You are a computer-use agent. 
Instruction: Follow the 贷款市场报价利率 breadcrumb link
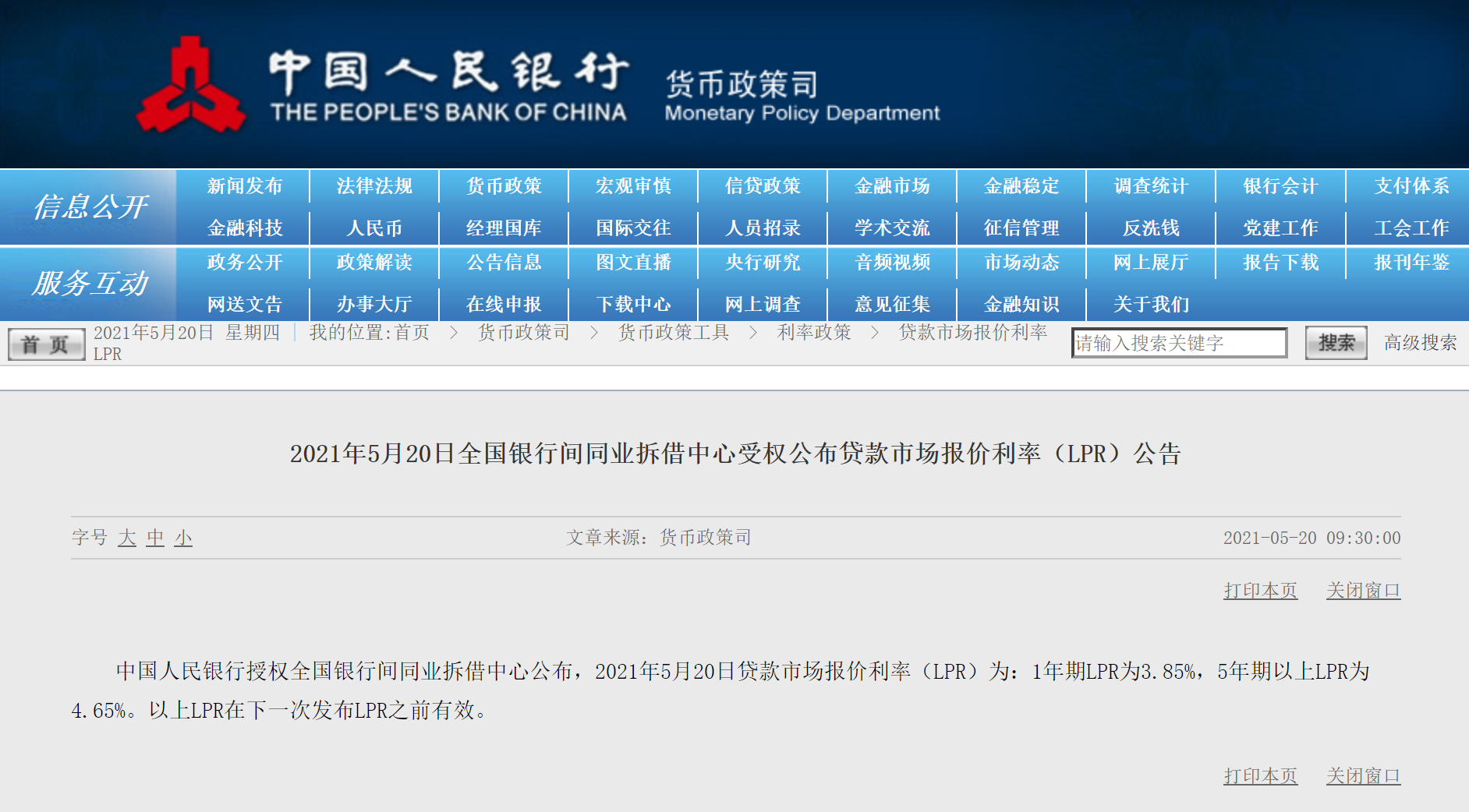tap(973, 333)
